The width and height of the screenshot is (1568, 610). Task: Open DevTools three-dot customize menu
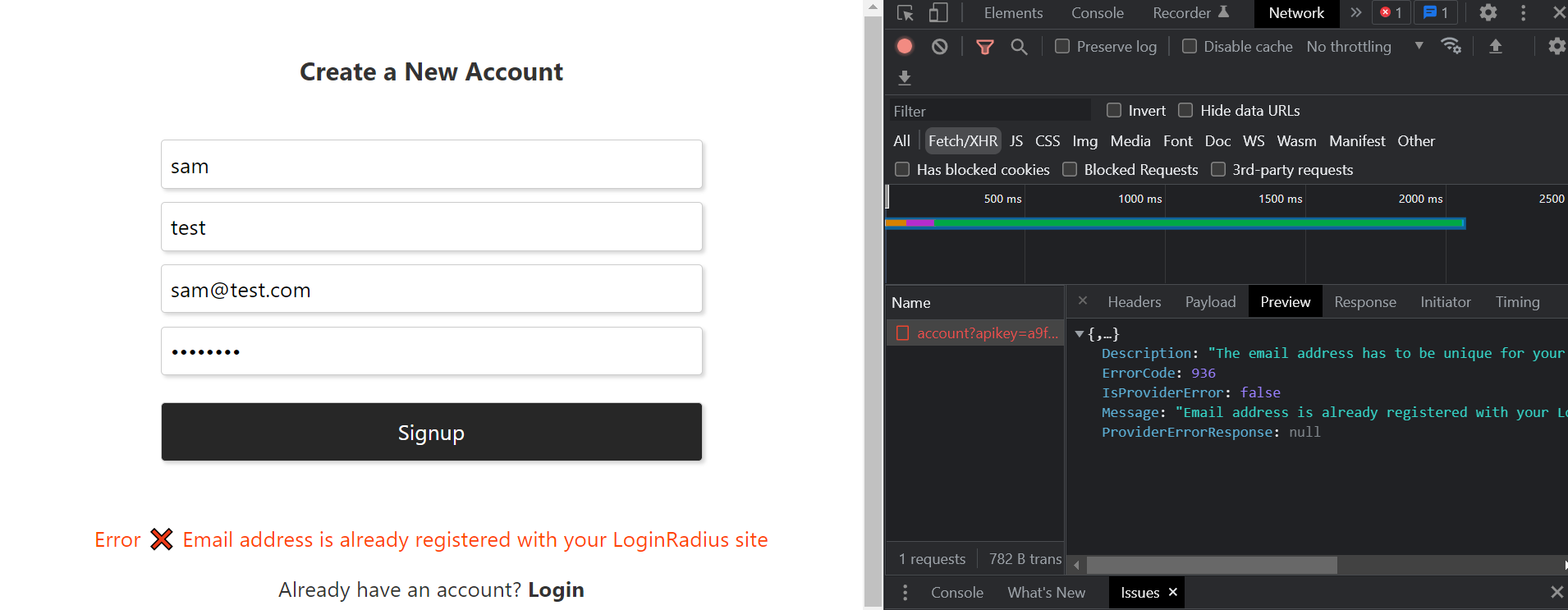click(x=1524, y=13)
